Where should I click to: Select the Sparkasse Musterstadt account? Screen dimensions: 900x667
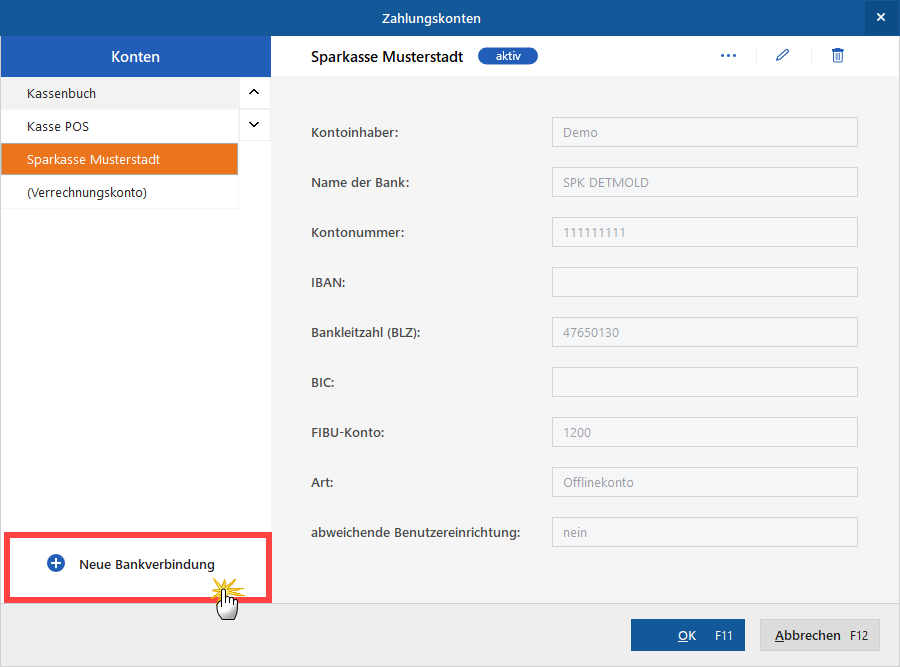click(x=120, y=159)
